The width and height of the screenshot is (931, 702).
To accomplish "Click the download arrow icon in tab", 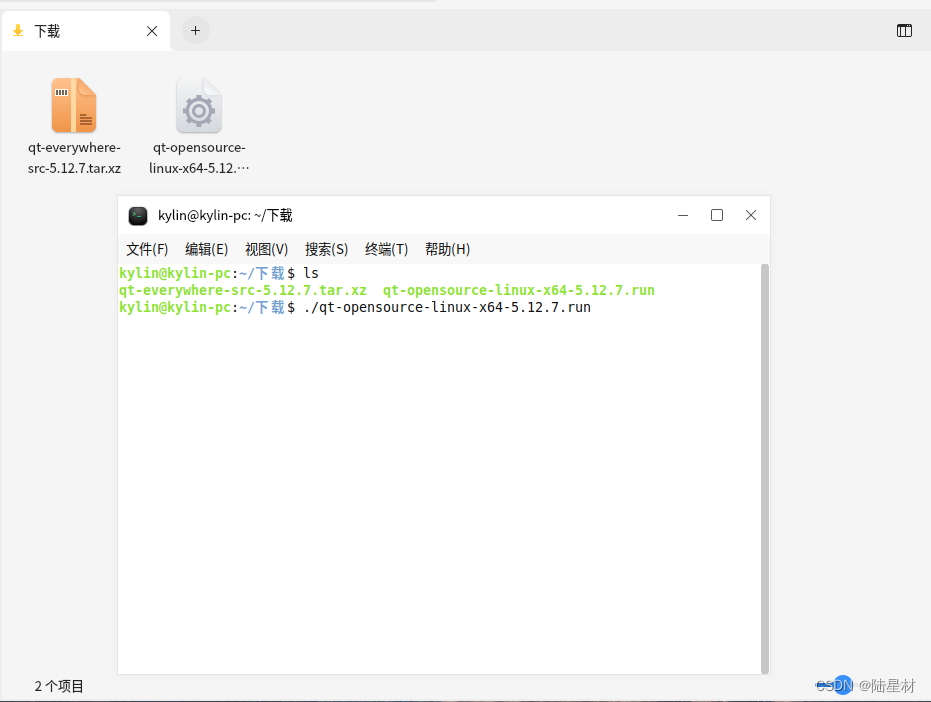I will (x=18, y=30).
